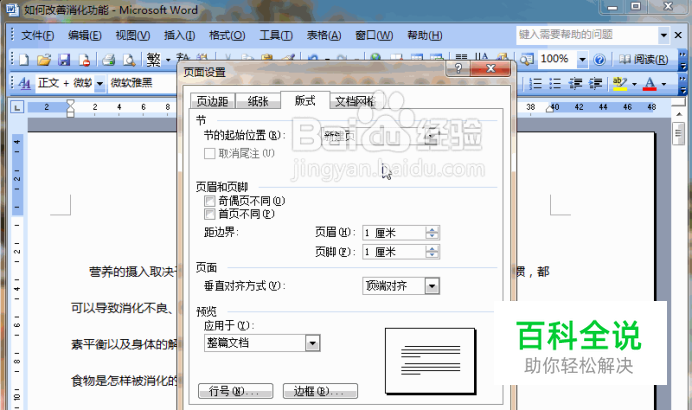Open the 帮助(H) menu

(425, 35)
